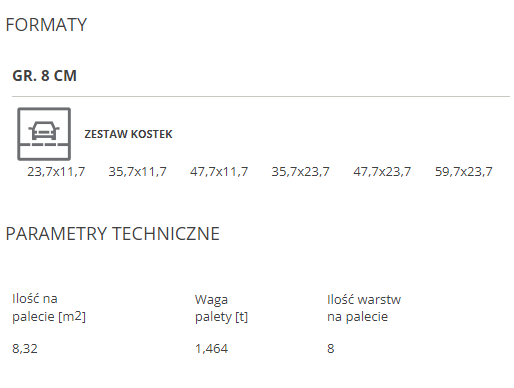Click the FORMATY section heading

click(46, 25)
